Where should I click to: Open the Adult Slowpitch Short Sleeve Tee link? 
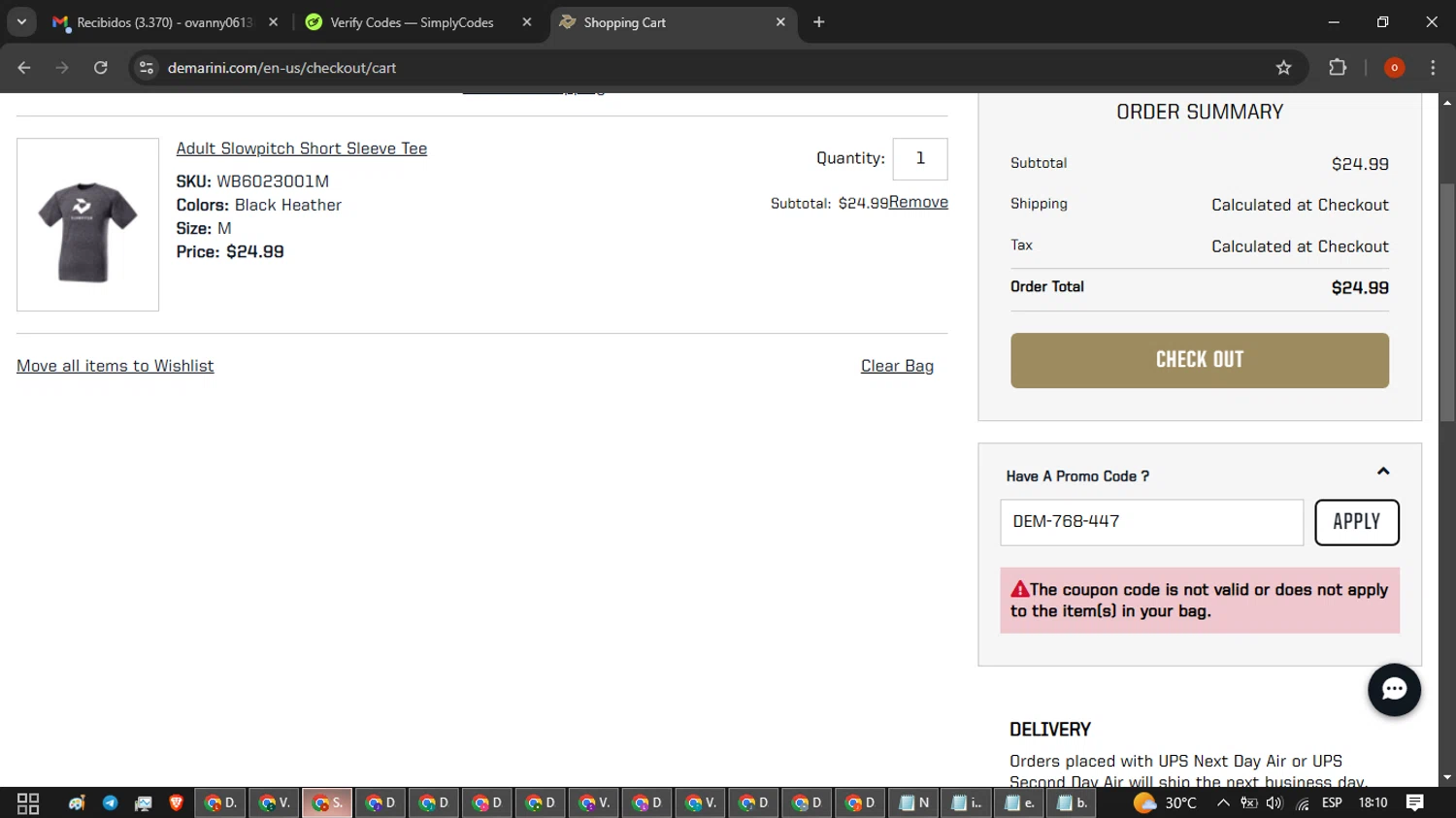(302, 148)
